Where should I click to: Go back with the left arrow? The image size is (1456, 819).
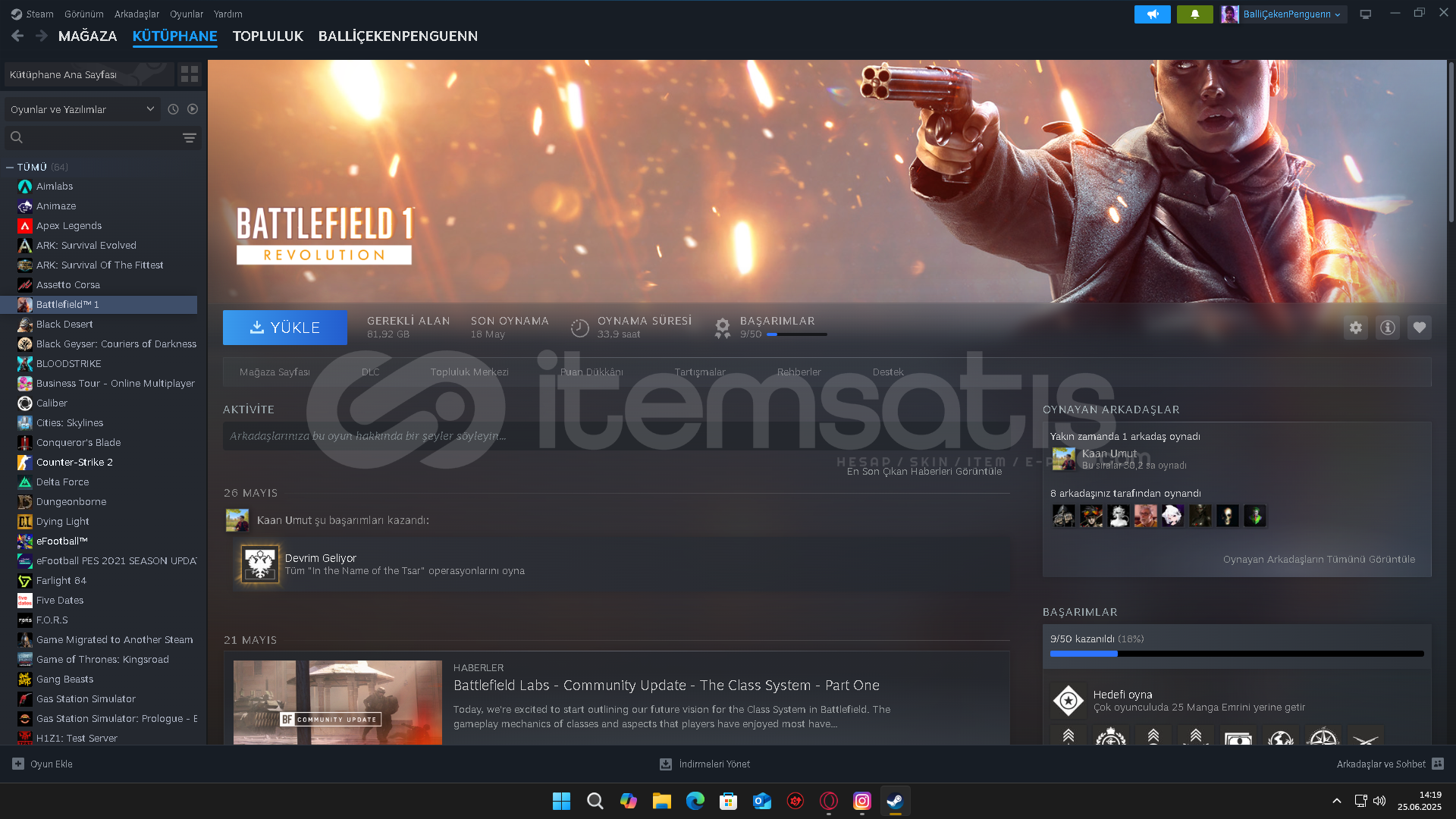pyautogui.click(x=17, y=36)
